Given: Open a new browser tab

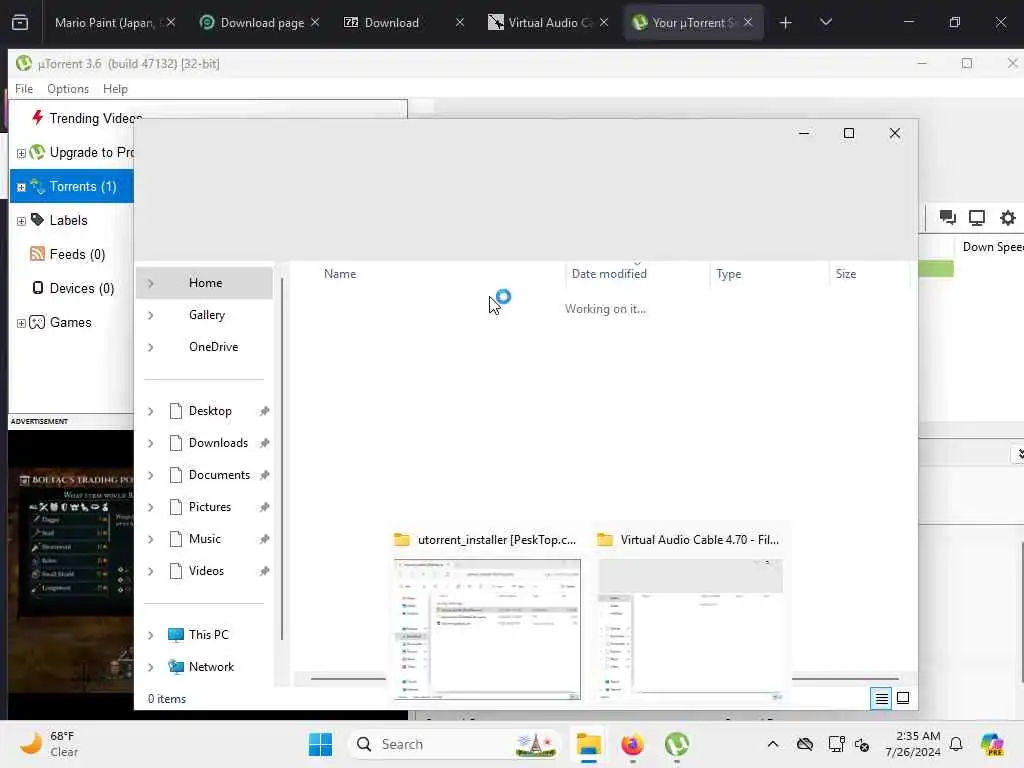Looking at the screenshot, I should tap(786, 23).
